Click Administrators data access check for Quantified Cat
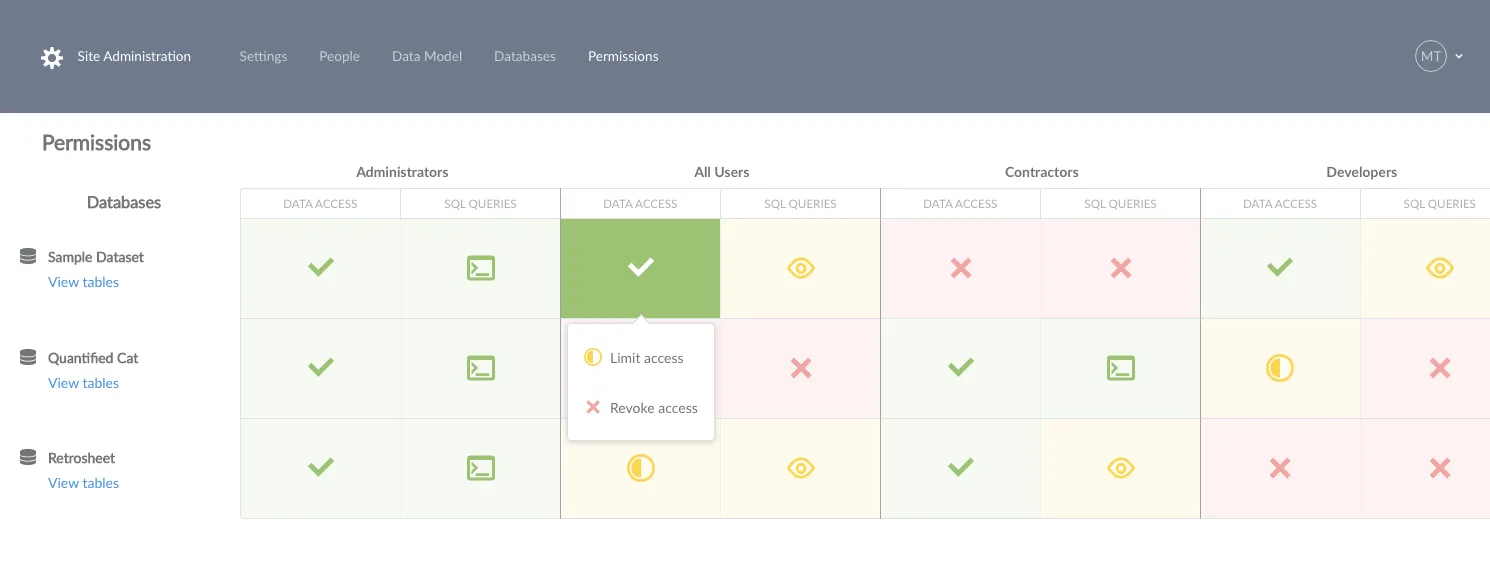Viewport: 1490px width, 565px height. pyautogui.click(x=321, y=368)
